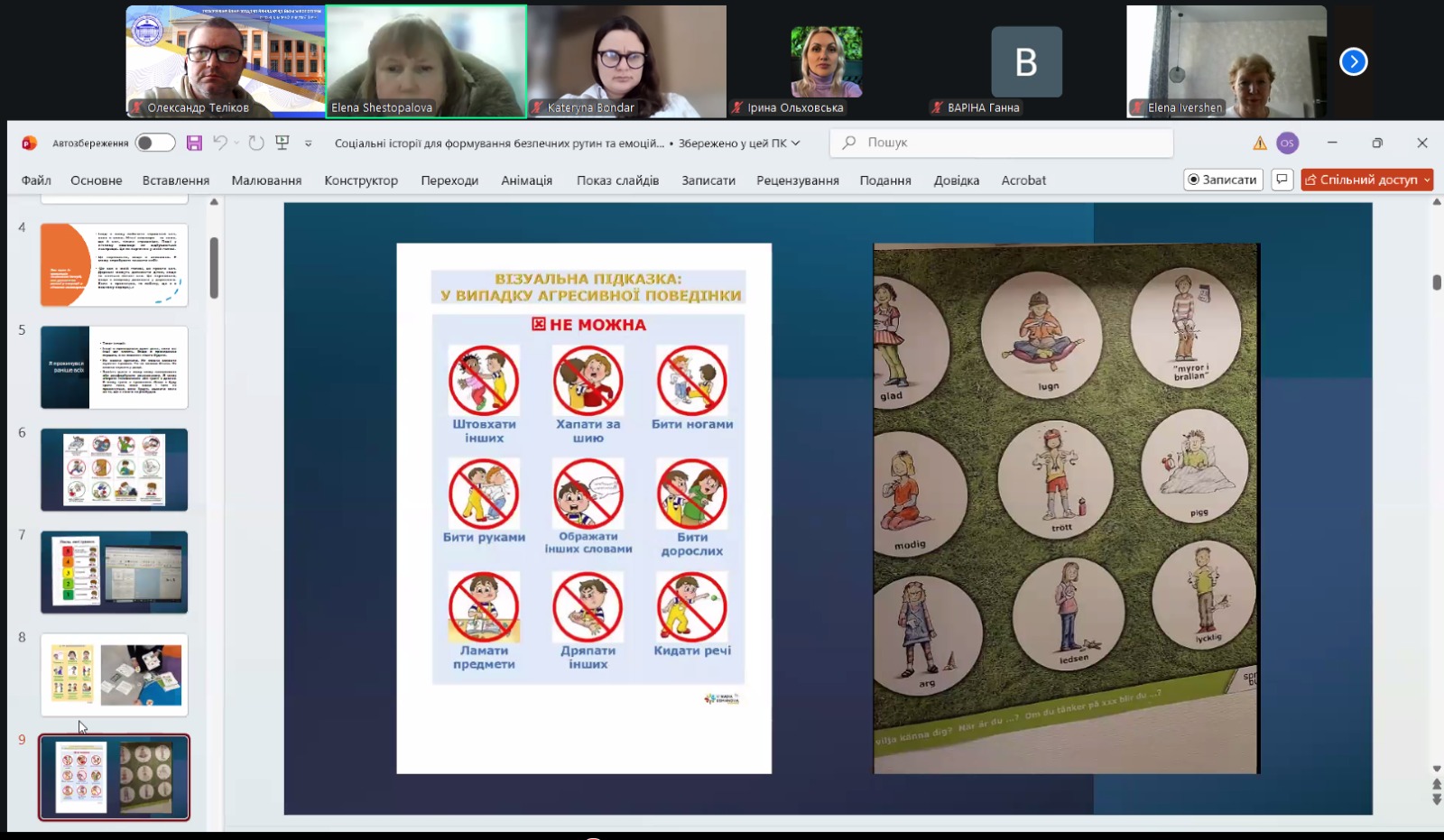The width and height of the screenshot is (1444, 840).
Task: Open the Файл menu
Action: 36,180
